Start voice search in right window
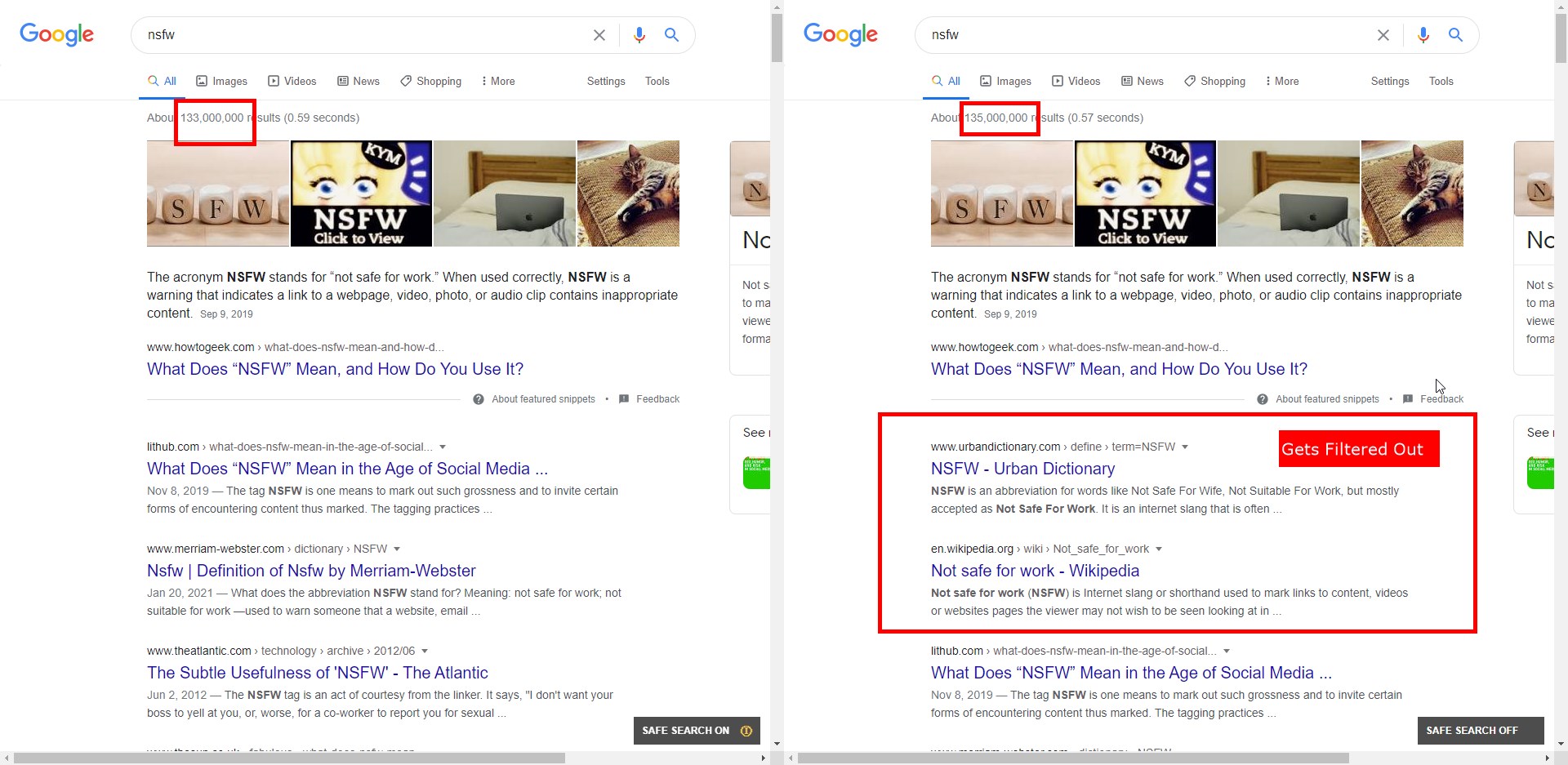The image size is (1568, 765). (1423, 35)
